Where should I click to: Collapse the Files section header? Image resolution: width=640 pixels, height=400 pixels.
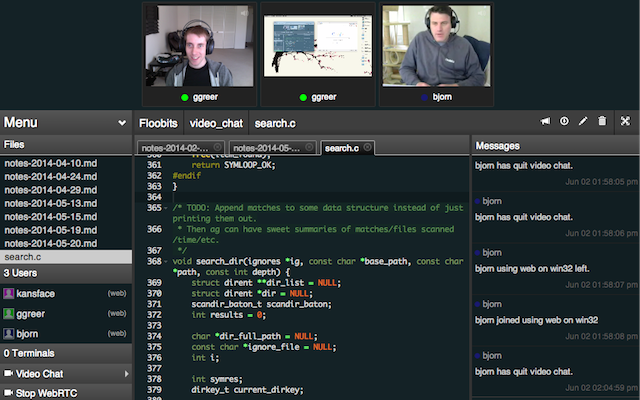pos(66,144)
